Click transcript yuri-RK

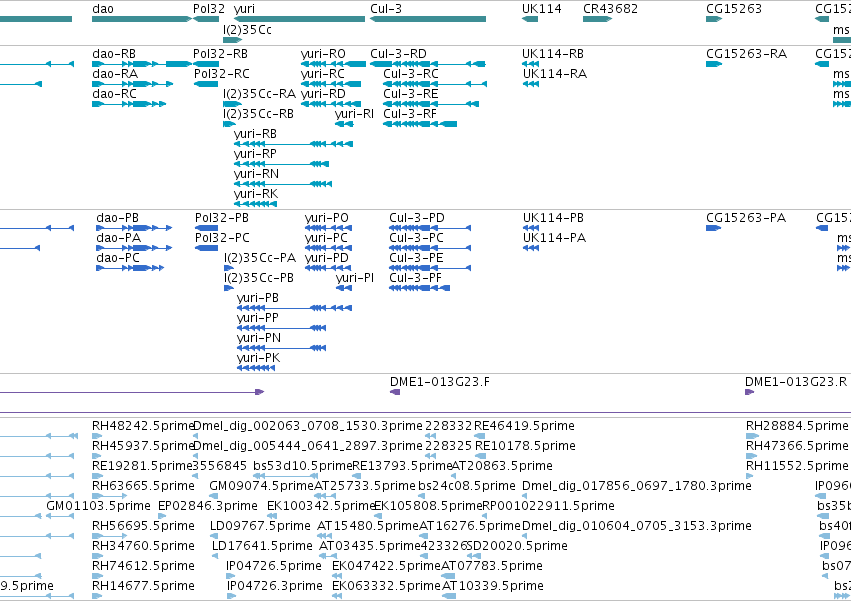256,194
